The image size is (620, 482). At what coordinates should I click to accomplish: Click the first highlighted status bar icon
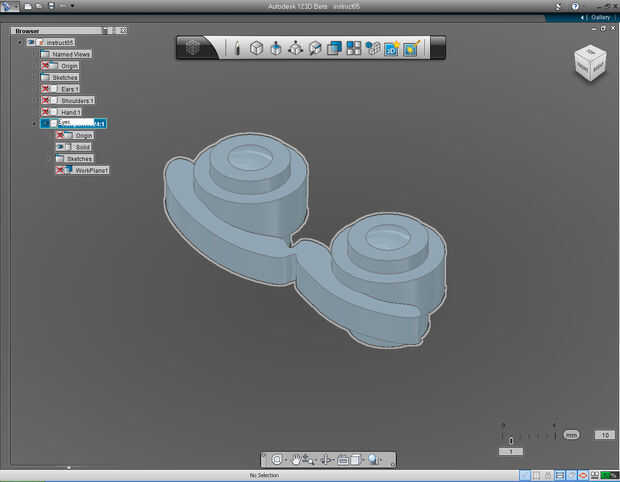point(525,475)
